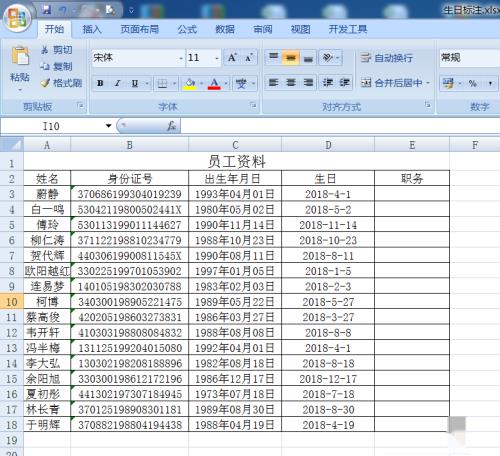Viewport: 500px width, 456px height.
Task: Select the merged title cell 员工资料
Action: pyautogui.click(x=237, y=162)
